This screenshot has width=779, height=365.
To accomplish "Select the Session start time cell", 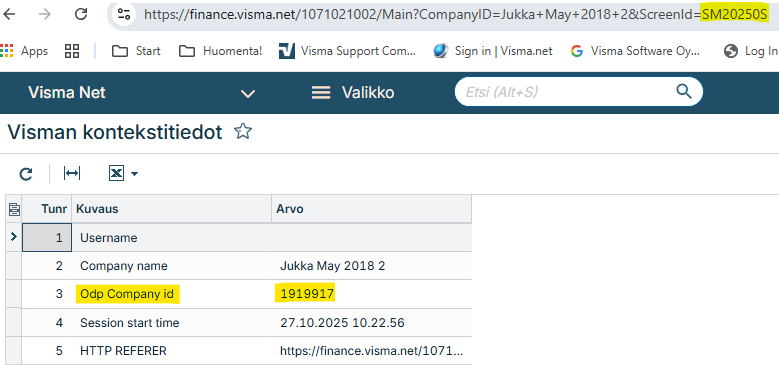I will tap(172, 323).
